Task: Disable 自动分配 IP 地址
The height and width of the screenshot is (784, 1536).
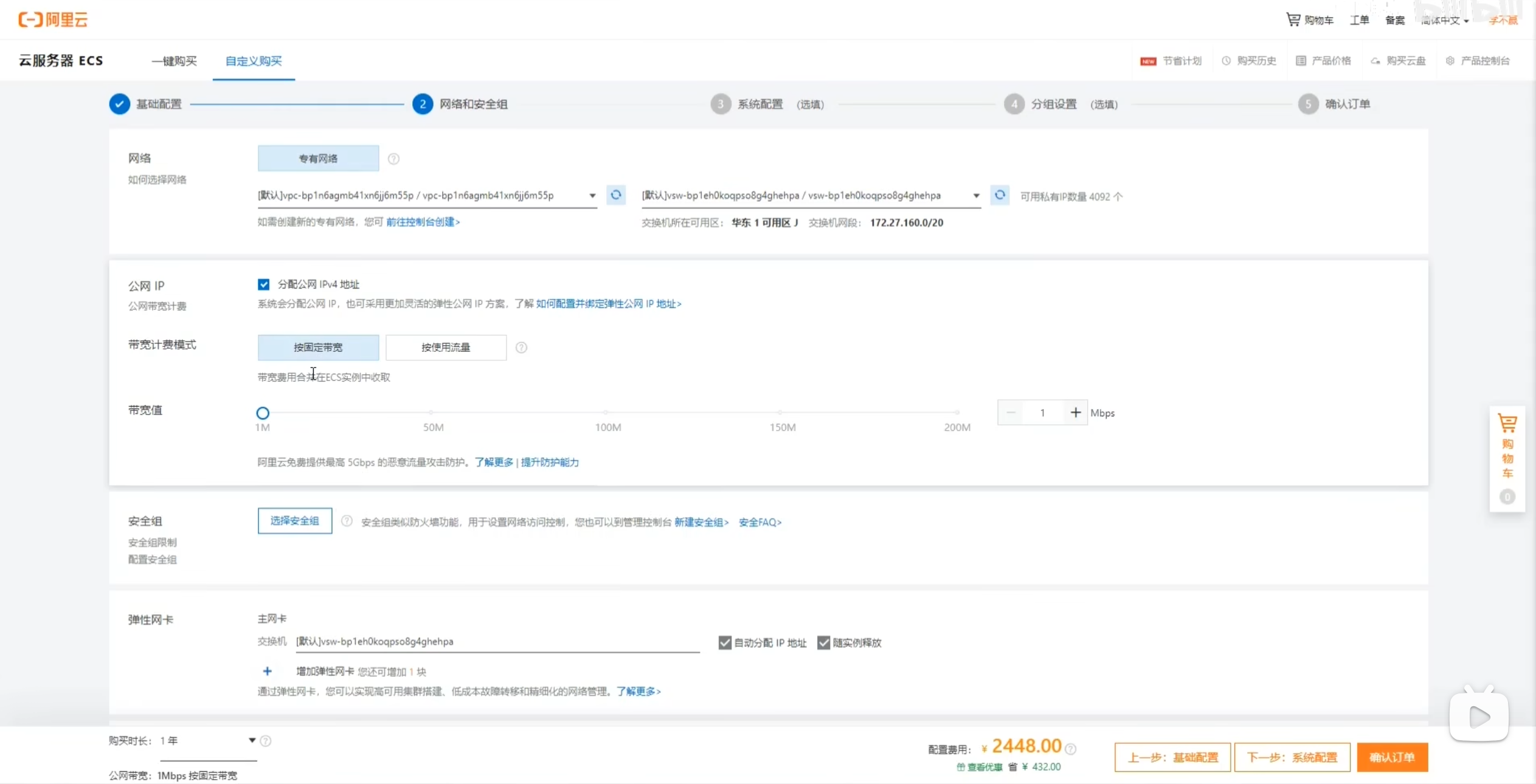Action: pos(724,642)
